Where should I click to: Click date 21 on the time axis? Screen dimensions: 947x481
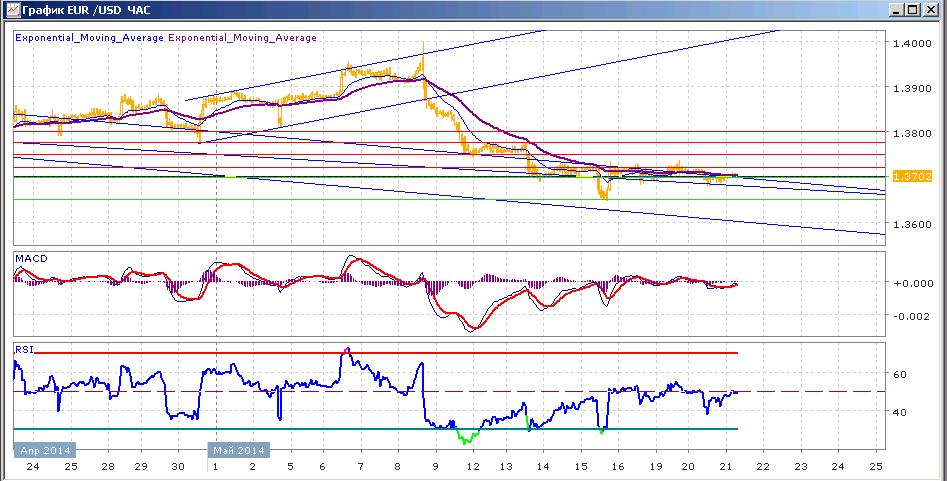pyautogui.click(x=725, y=467)
